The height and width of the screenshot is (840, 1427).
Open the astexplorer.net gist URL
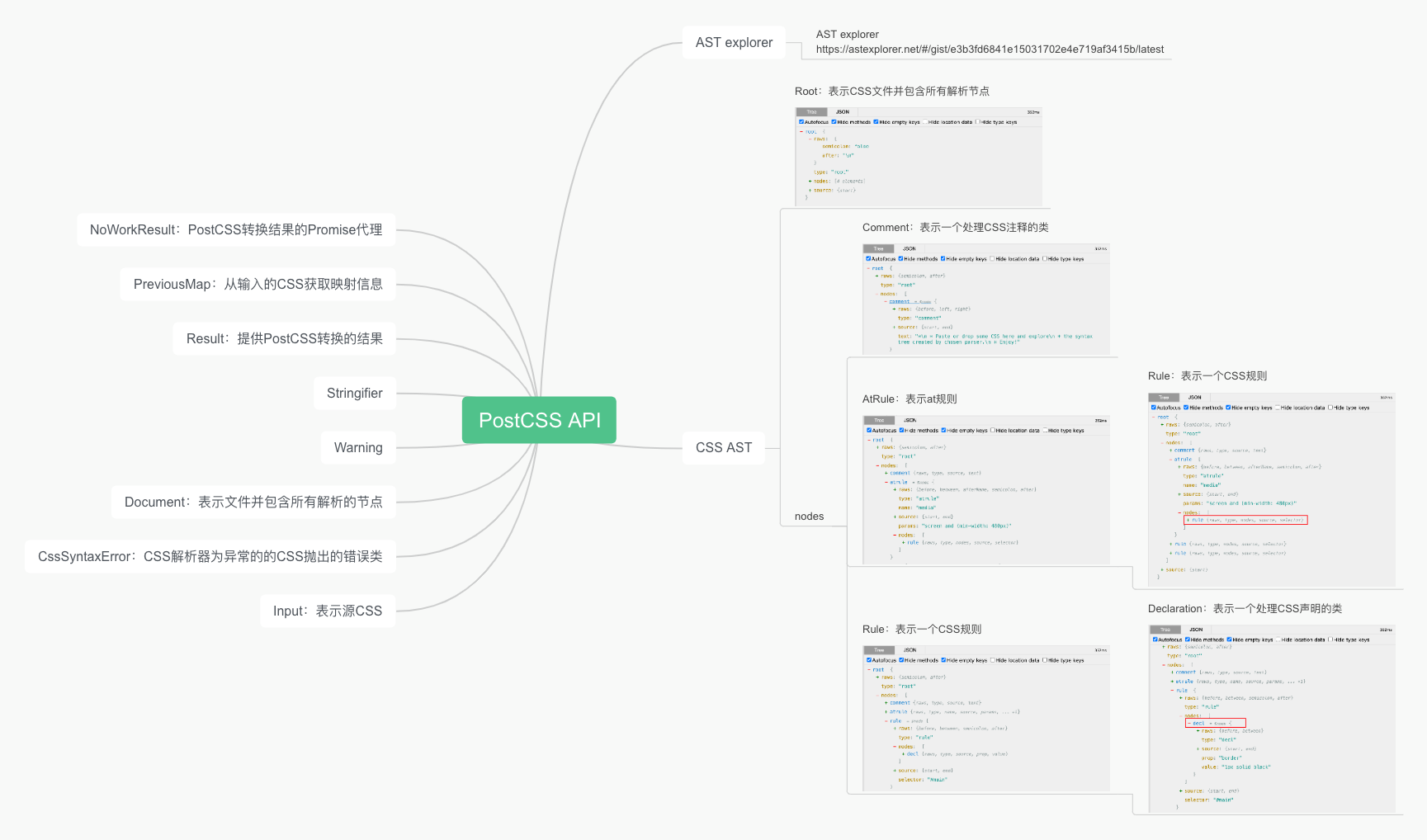tap(990, 50)
